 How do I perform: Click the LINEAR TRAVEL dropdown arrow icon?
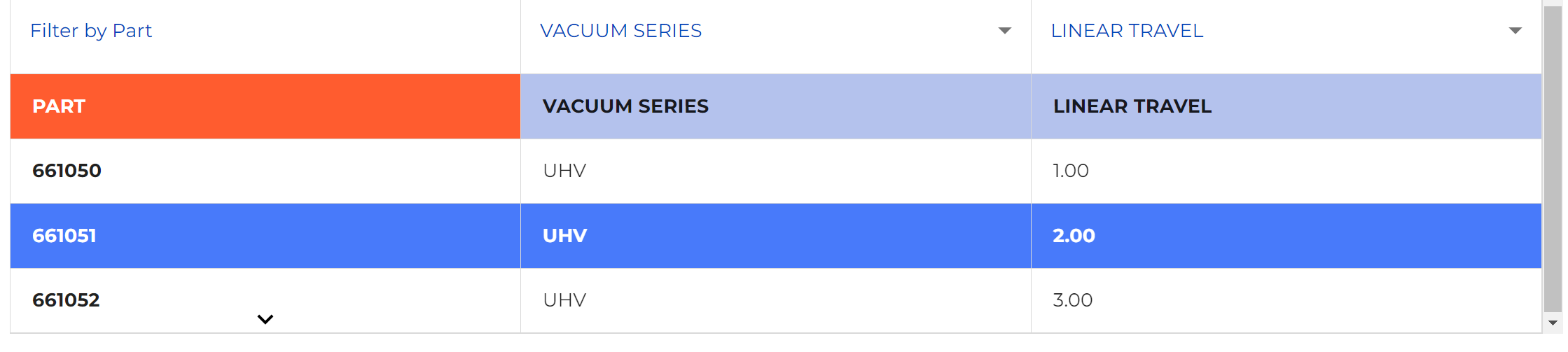click(1515, 31)
